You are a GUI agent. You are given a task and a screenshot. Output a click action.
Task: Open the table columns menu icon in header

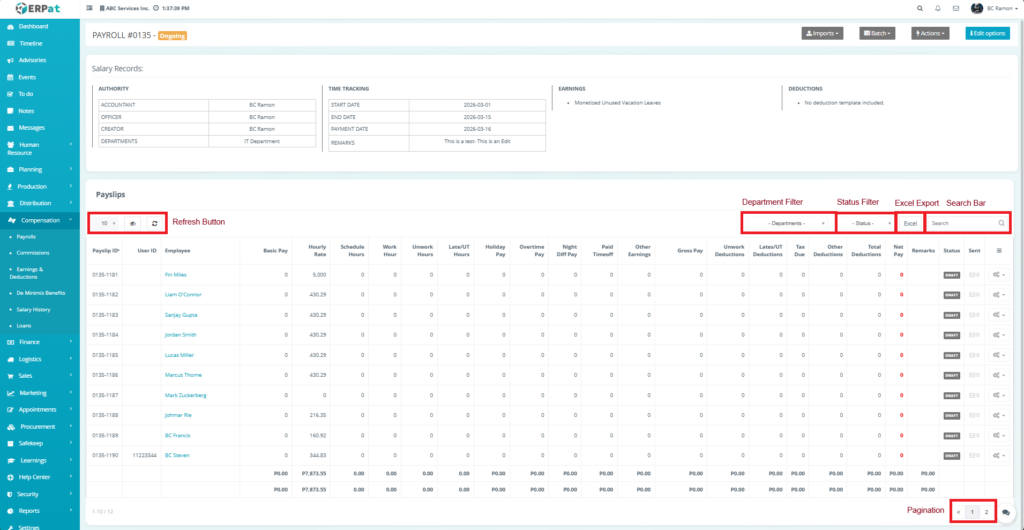tap(999, 250)
